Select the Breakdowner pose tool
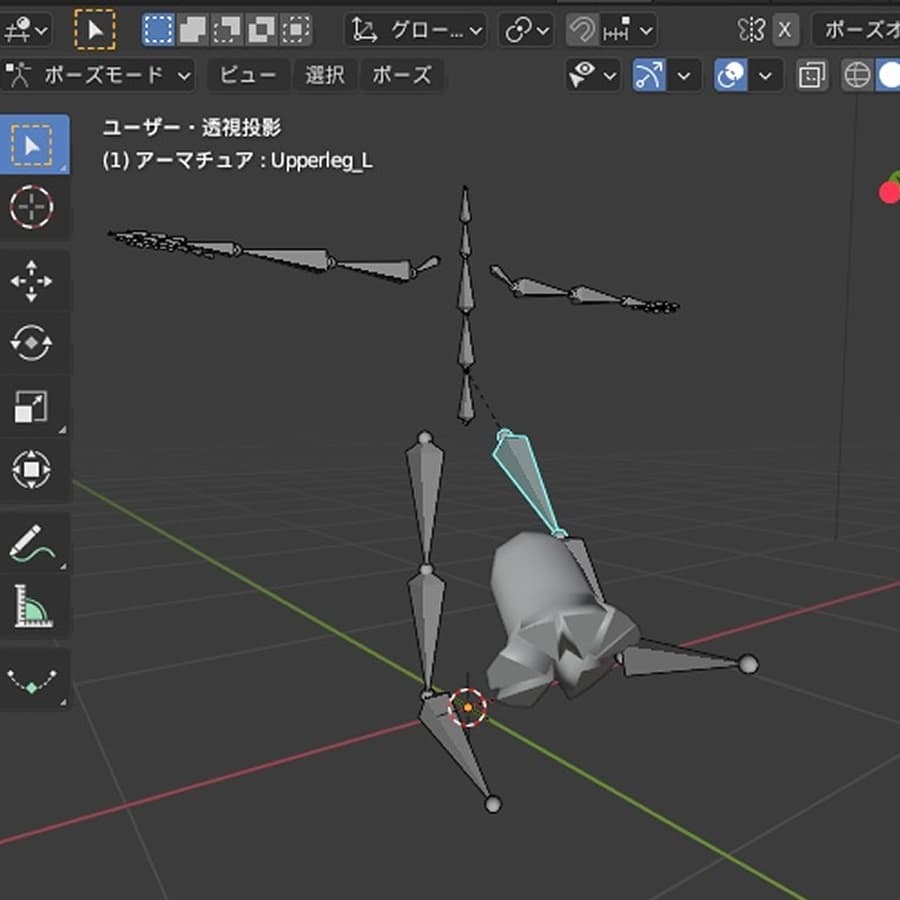 (32, 681)
